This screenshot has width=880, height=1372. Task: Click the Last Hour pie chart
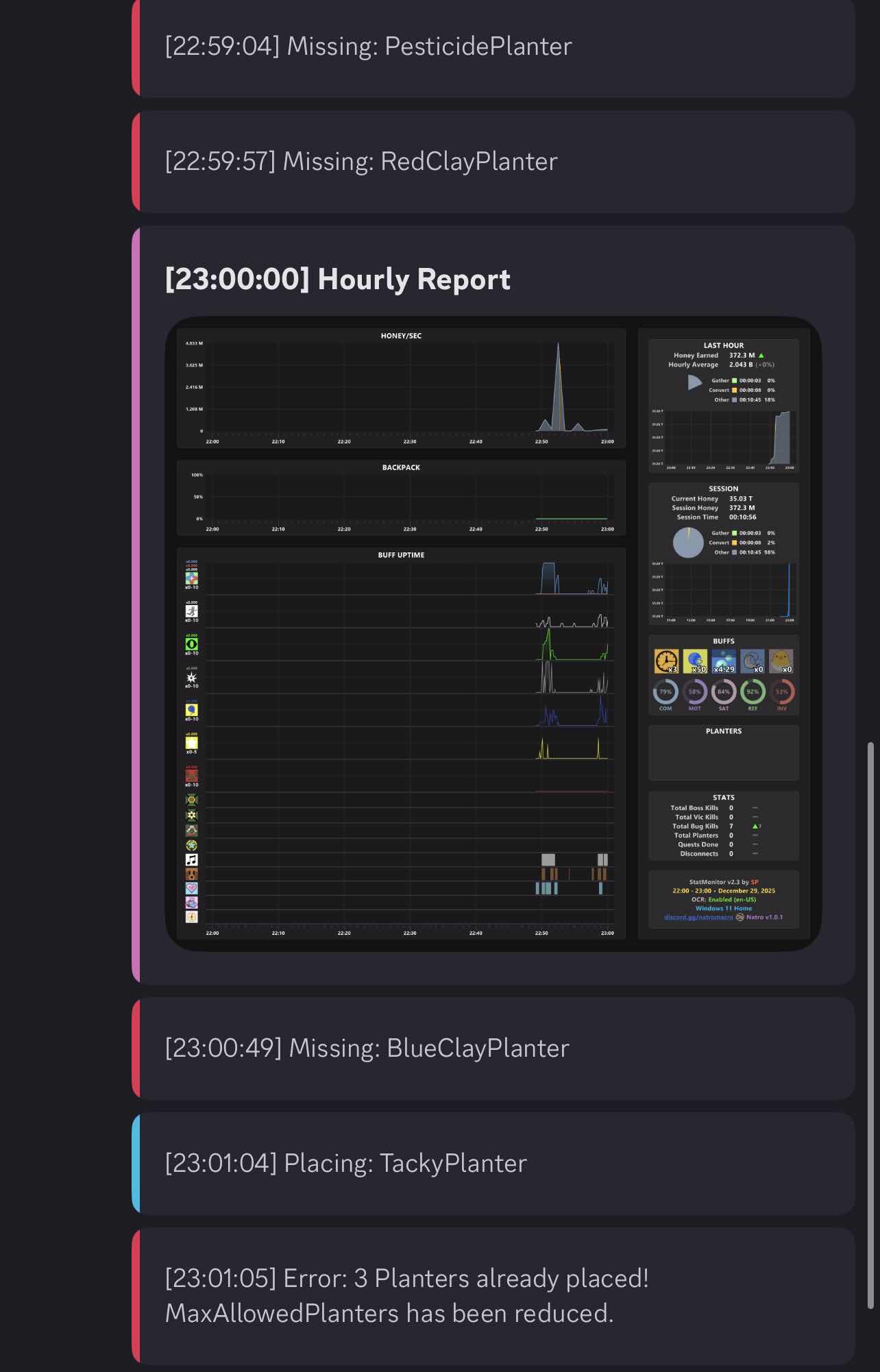tap(695, 382)
